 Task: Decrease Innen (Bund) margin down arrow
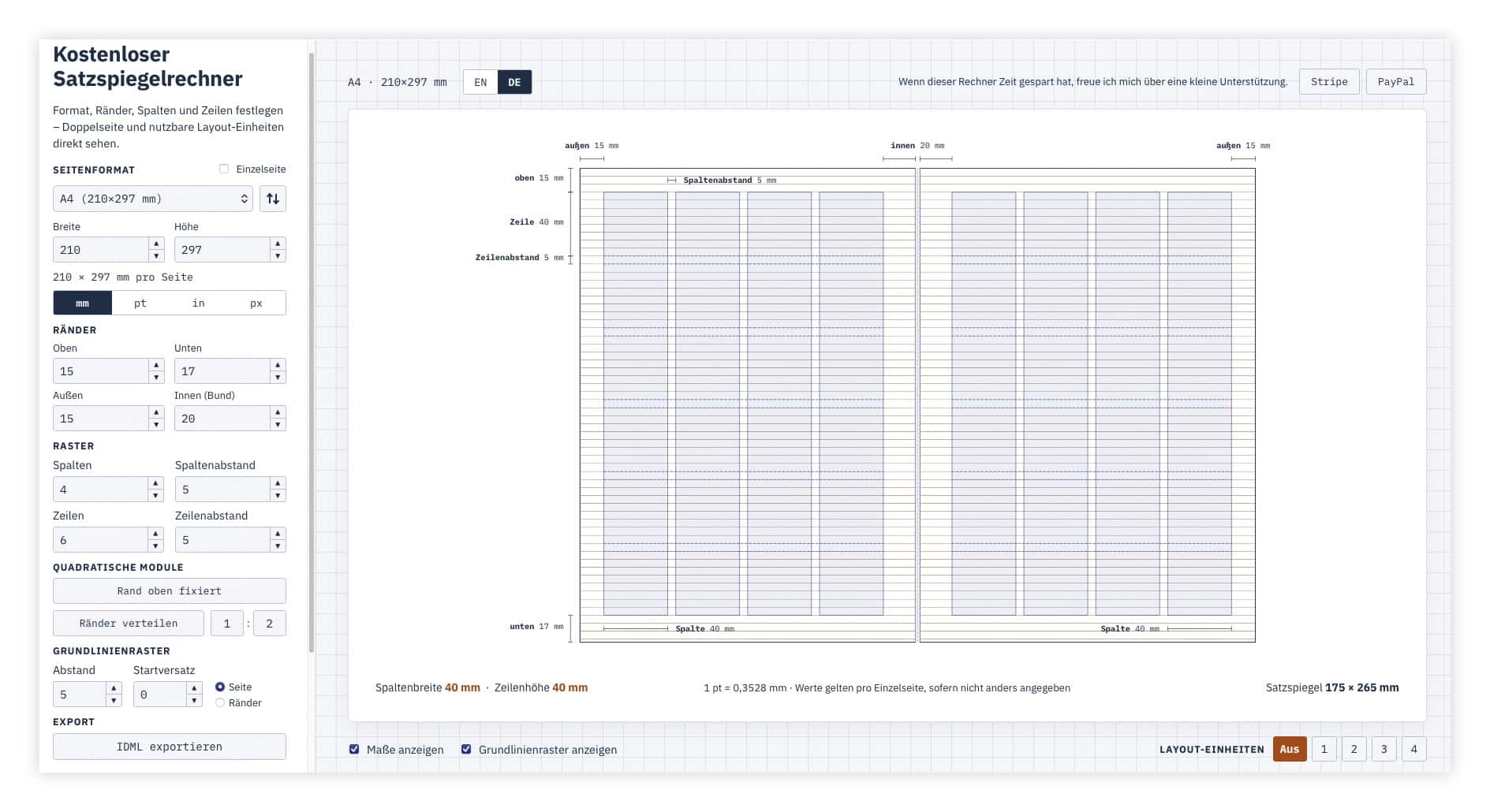[278, 425]
